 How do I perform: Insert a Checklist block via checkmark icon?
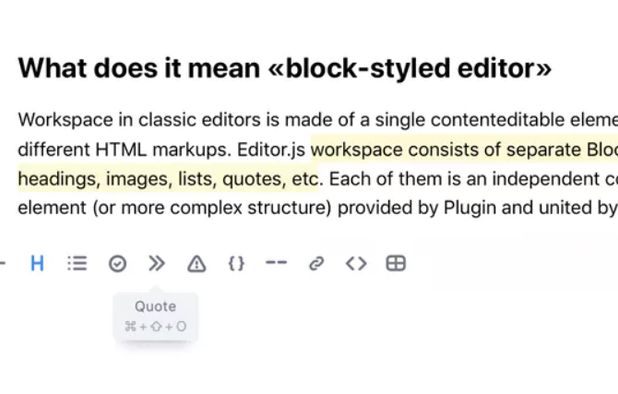tap(117, 264)
